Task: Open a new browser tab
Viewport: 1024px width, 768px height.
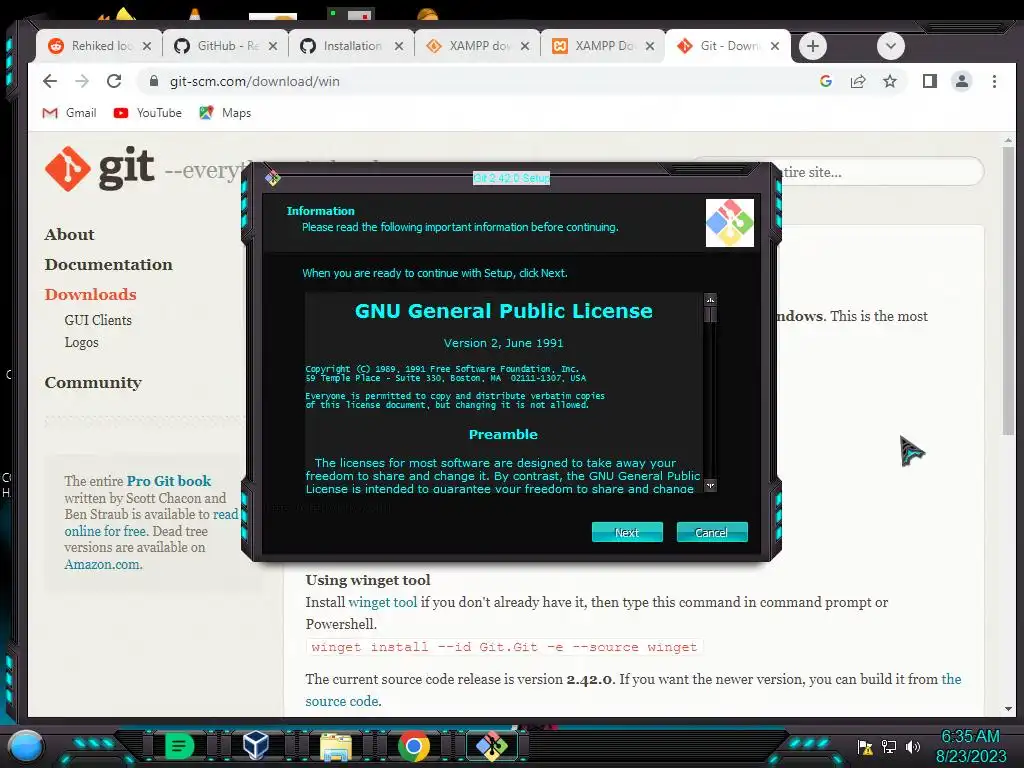Action: point(813,46)
